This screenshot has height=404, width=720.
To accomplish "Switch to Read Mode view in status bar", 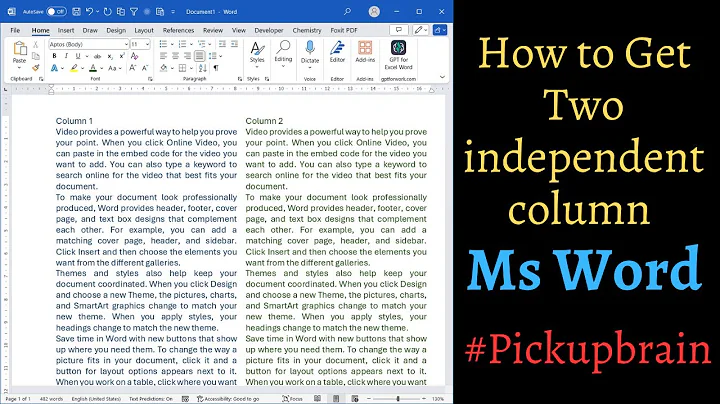I will tap(317, 398).
